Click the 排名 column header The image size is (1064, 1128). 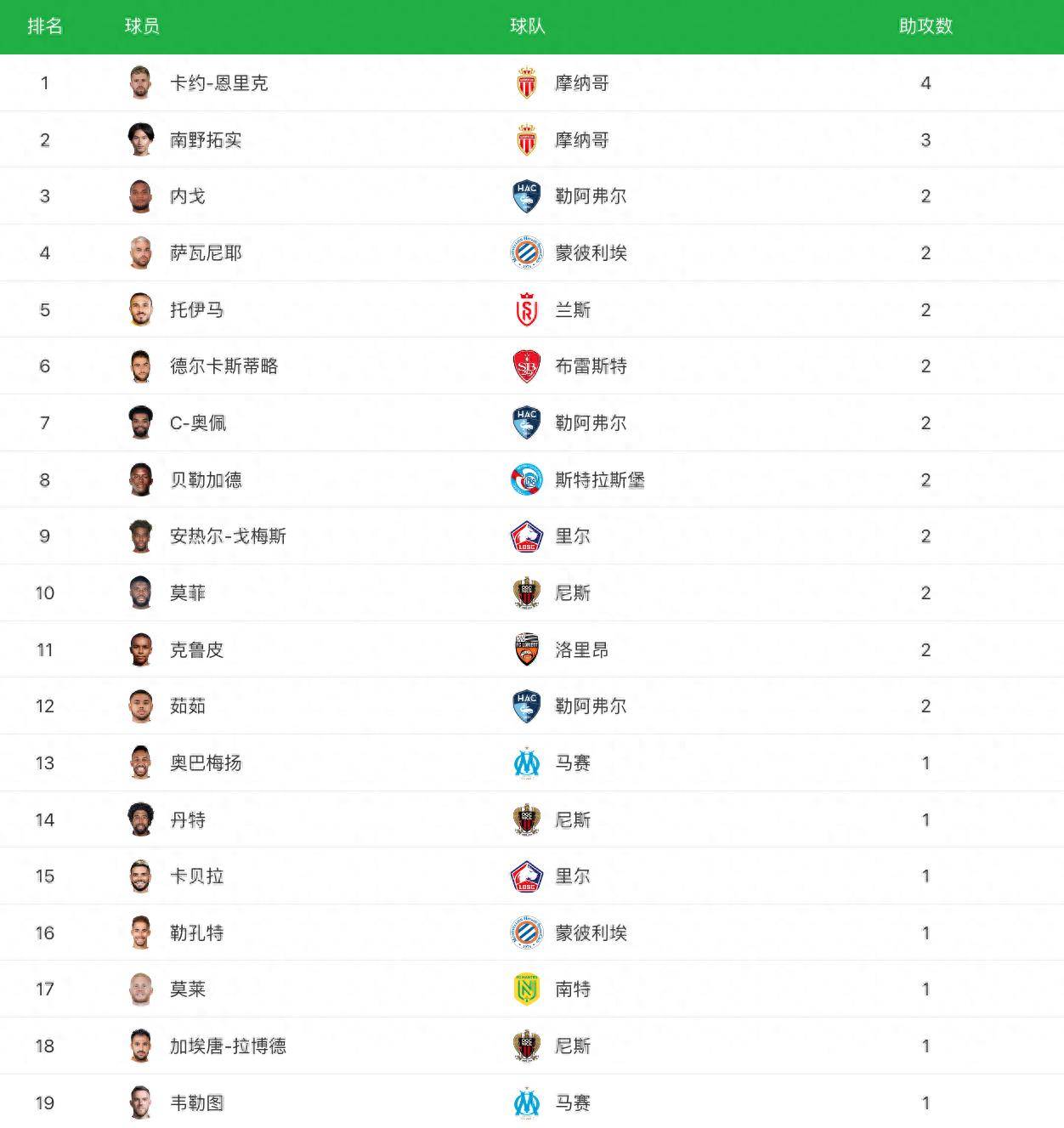[x=45, y=26]
